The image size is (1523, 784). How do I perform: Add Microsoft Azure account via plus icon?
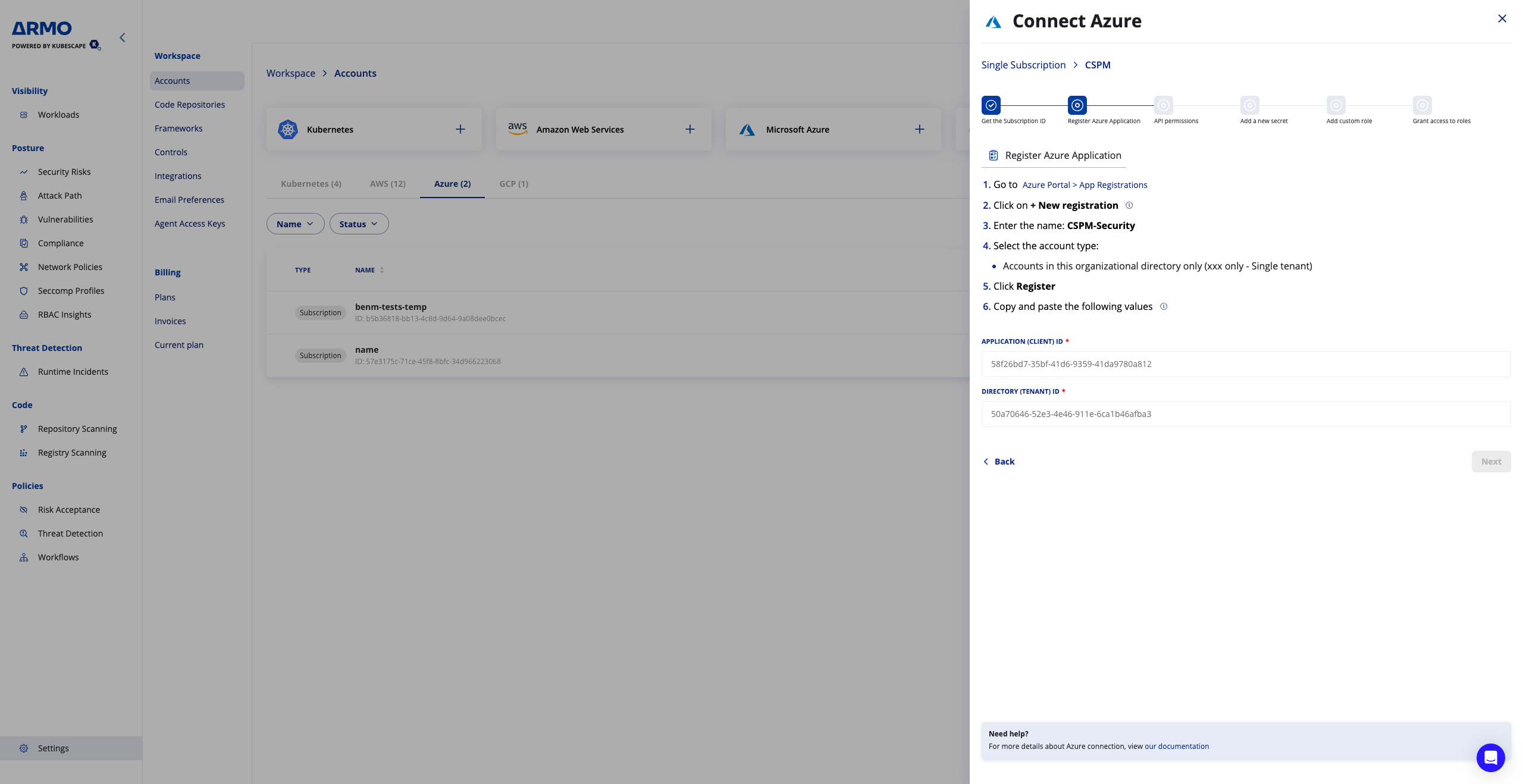click(920, 129)
